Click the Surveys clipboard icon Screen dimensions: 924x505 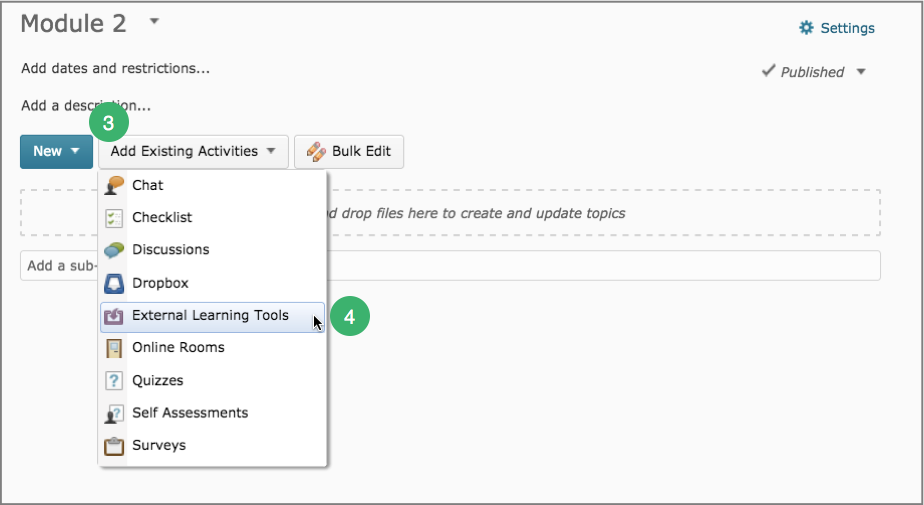click(x=114, y=446)
